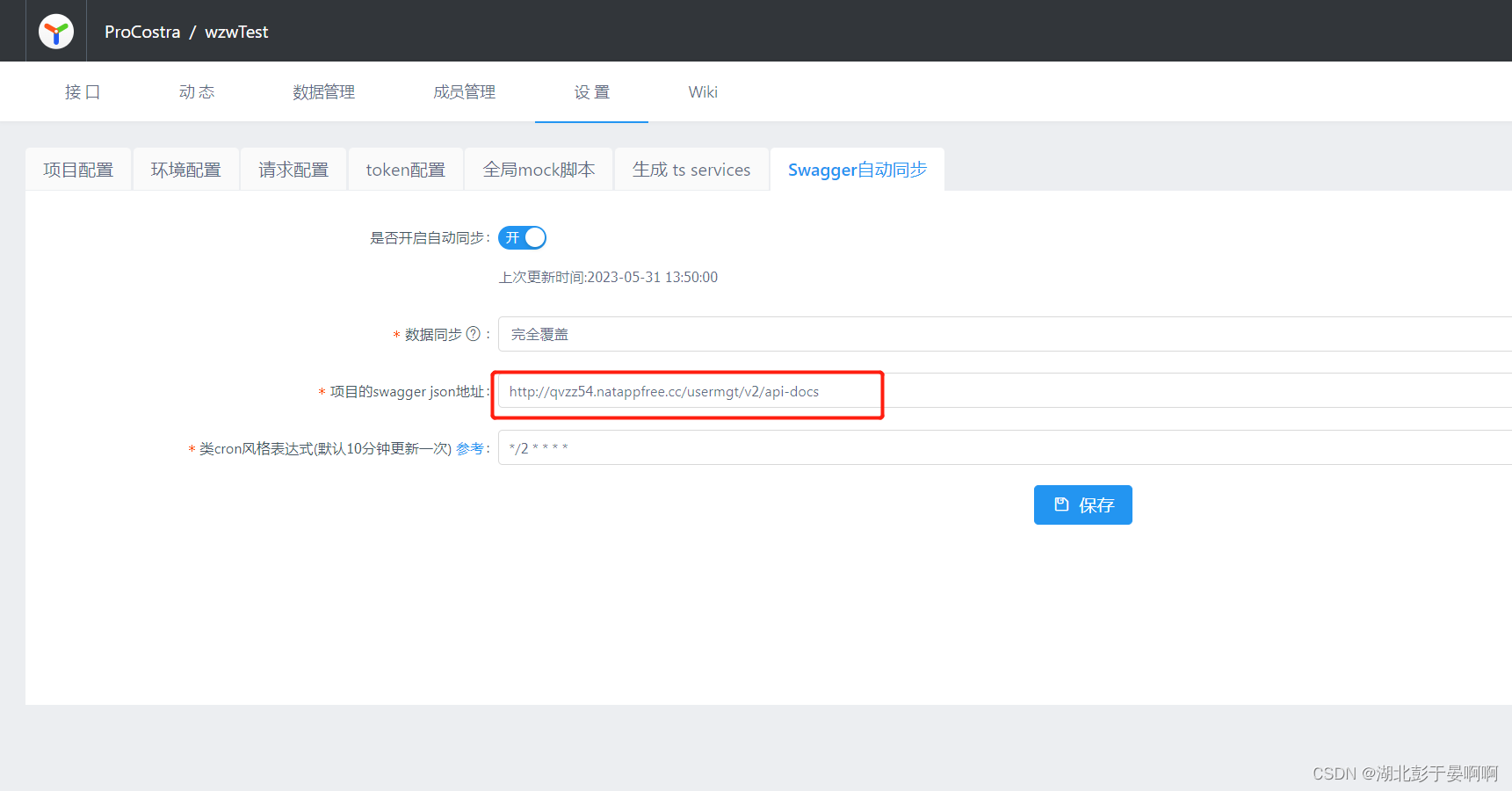Viewport: 1512px width, 791px height.
Task: Click 上次更新时间:2023-05-31 13:50:00 text
Action: pos(608,277)
